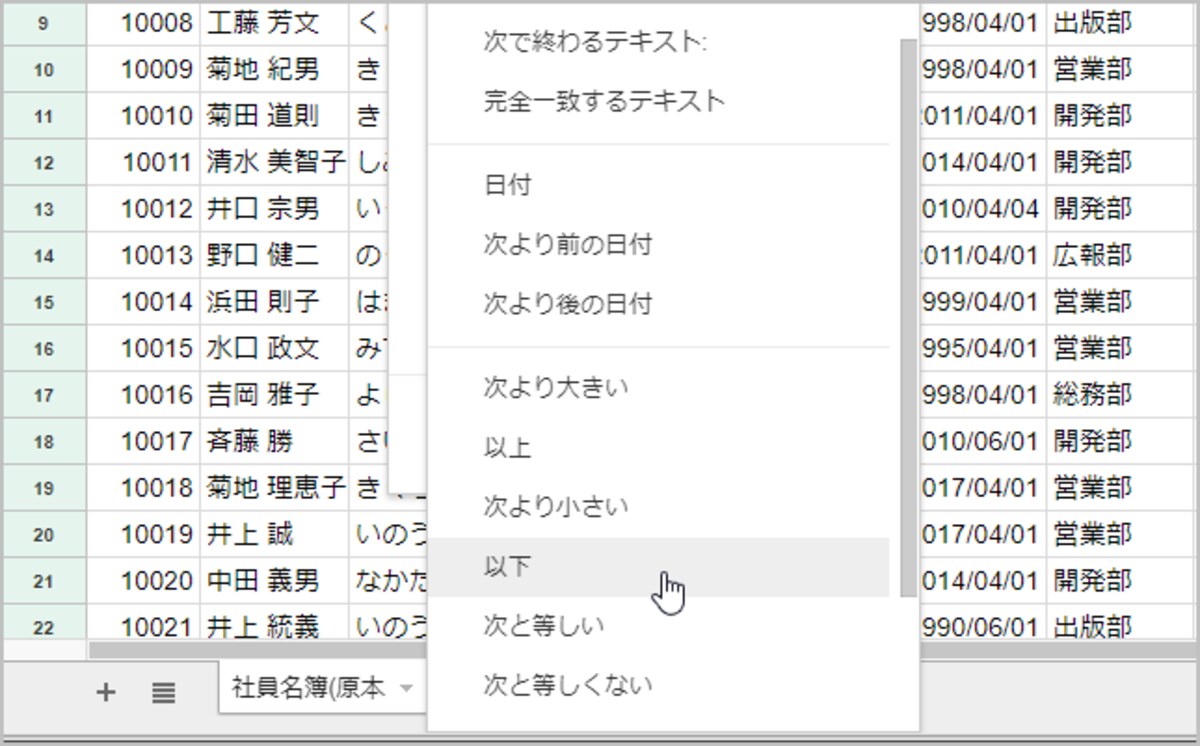Select row header 22
The height and width of the screenshot is (746, 1200).
(x=44, y=624)
